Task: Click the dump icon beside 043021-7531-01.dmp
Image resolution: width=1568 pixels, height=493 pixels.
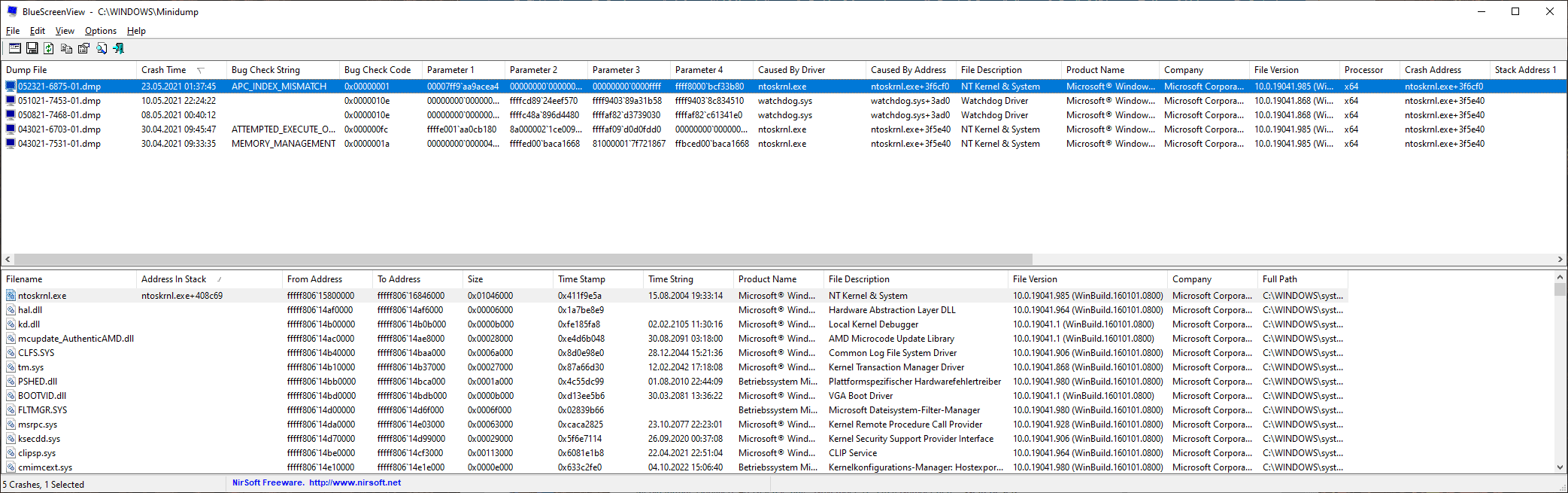Action: [11, 144]
